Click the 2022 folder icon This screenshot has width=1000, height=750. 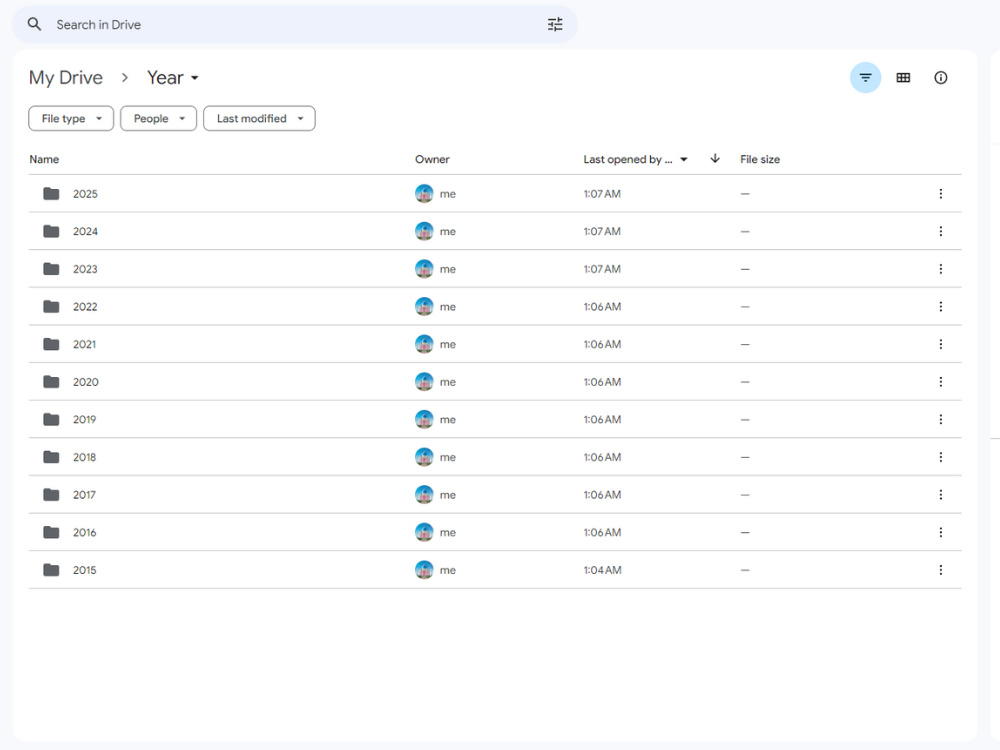pyautogui.click(x=51, y=307)
